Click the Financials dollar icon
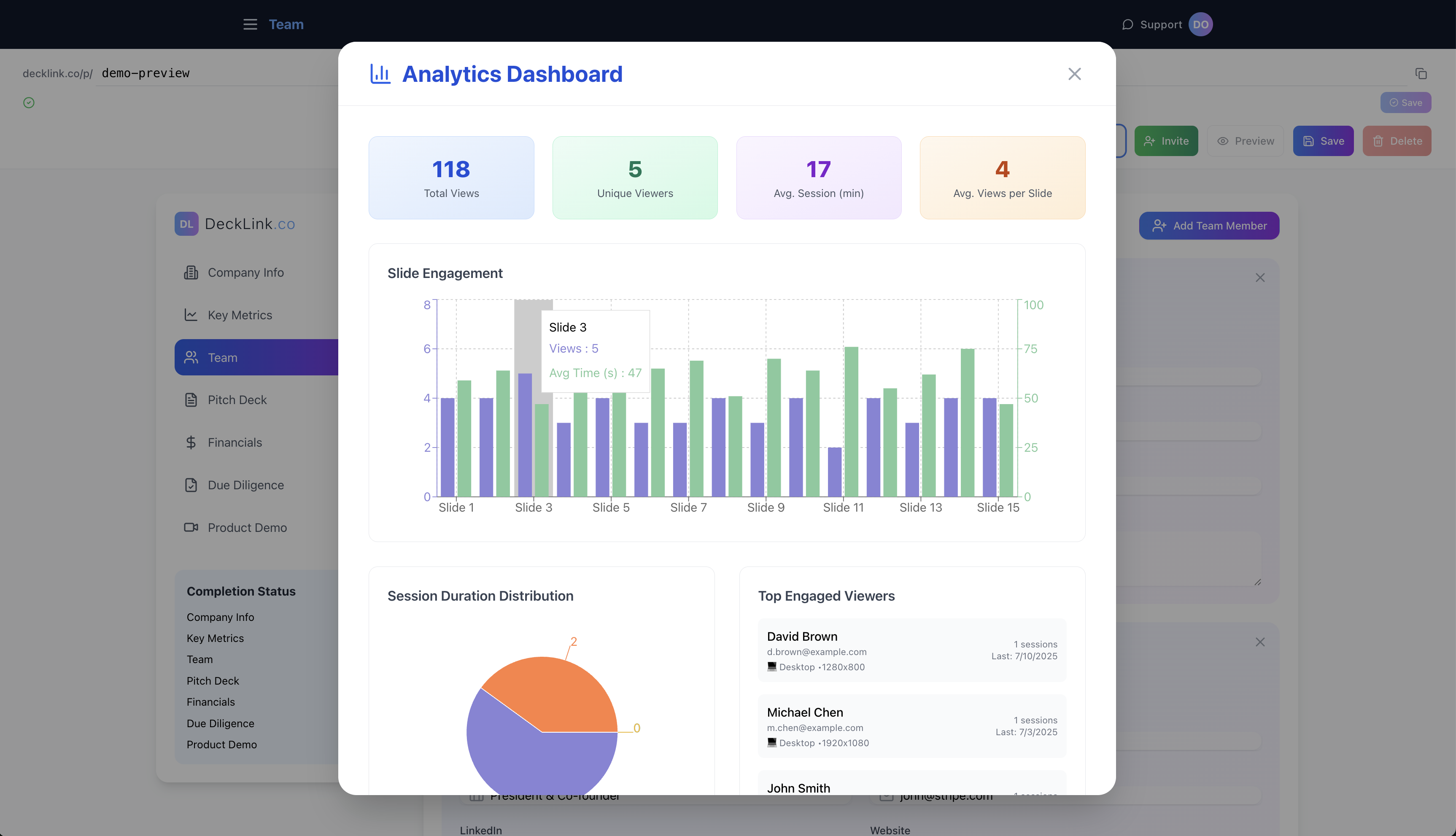 [191, 443]
